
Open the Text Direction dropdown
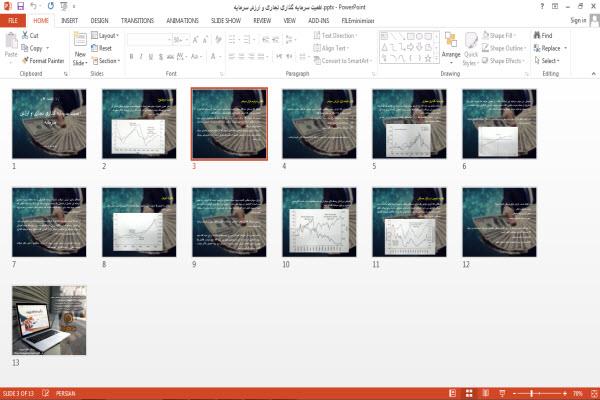coord(336,35)
